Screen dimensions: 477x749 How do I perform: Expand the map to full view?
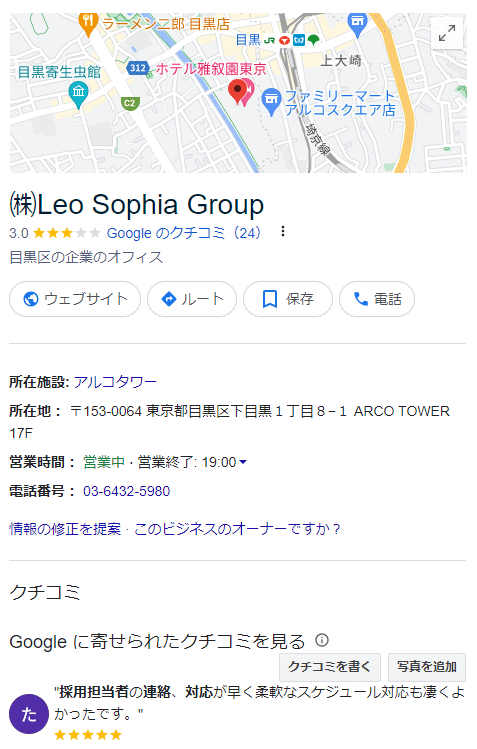pyautogui.click(x=447, y=33)
